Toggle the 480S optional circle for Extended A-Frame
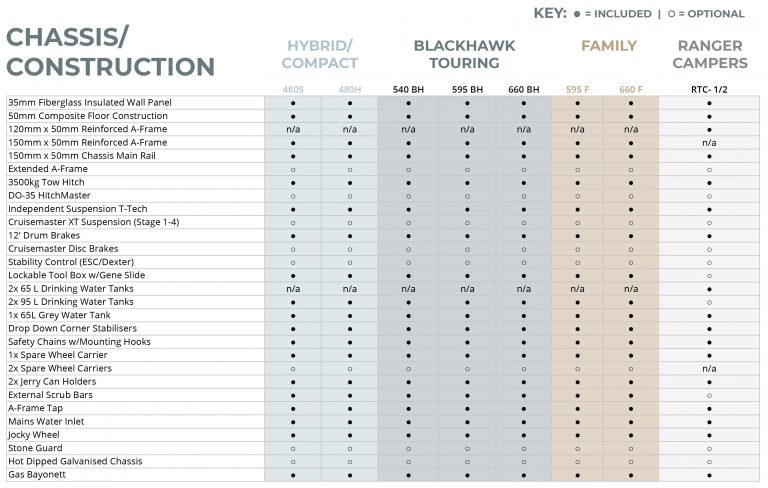This screenshot has width=768, height=488. pos(293,169)
